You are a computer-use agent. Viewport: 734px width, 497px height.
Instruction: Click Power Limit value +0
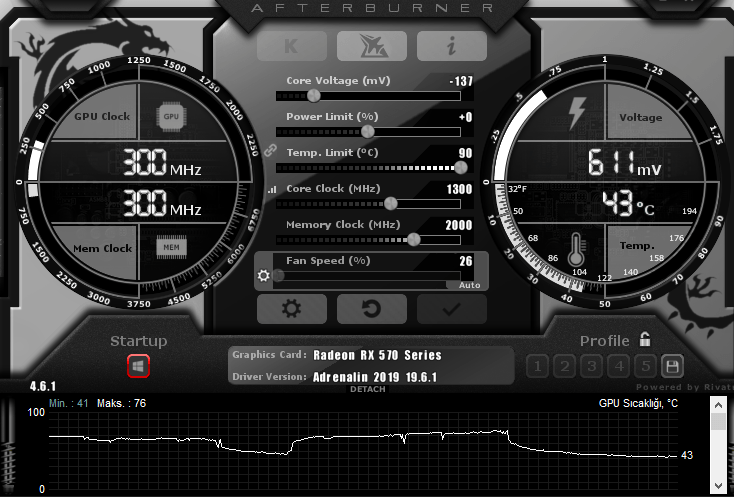point(466,117)
